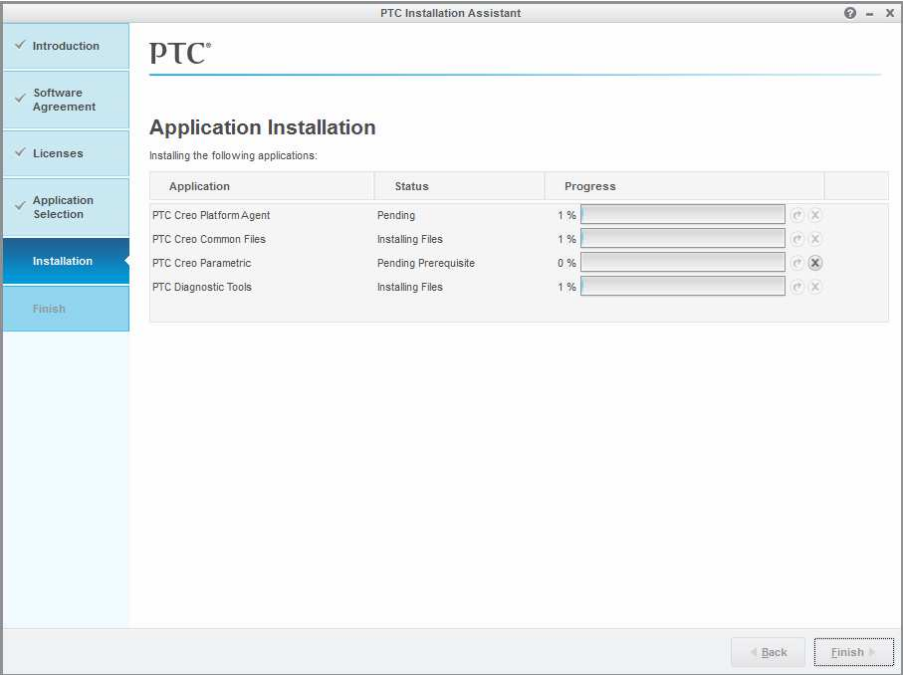
Task: Click the Status column header
Action: tap(460, 186)
